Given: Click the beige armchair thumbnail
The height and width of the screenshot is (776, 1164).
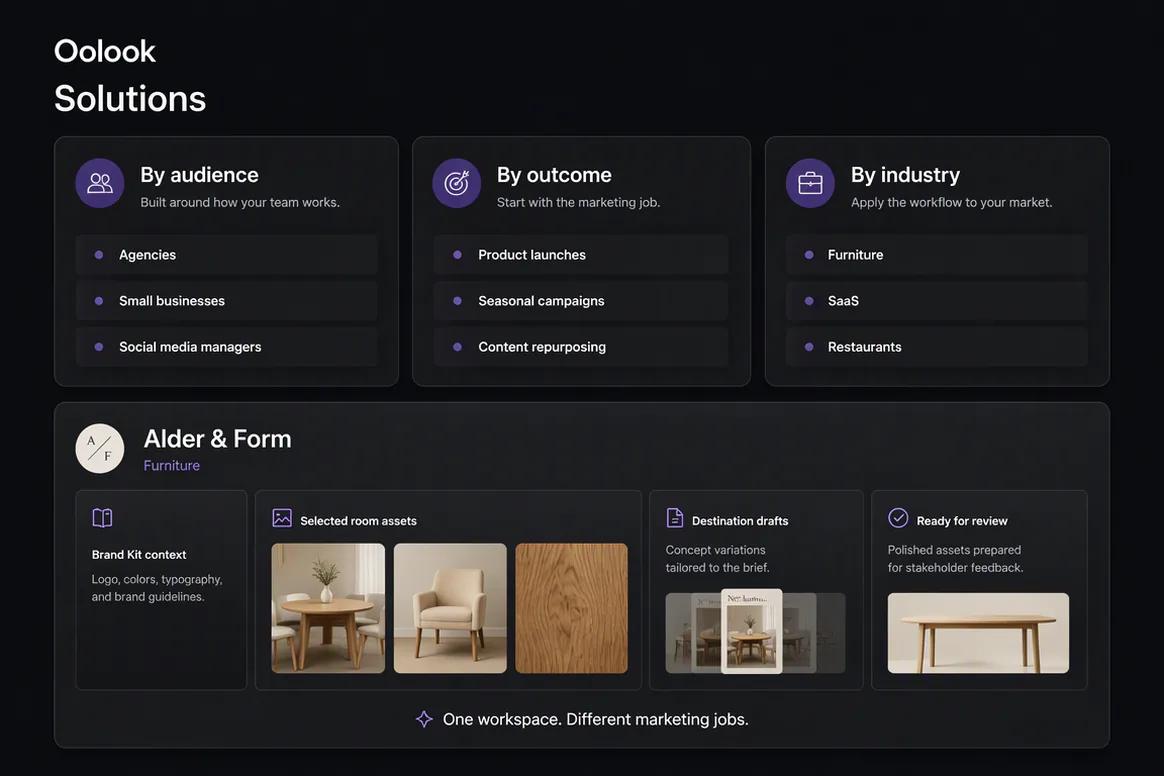Looking at the screenshot, I should (450, 608).
